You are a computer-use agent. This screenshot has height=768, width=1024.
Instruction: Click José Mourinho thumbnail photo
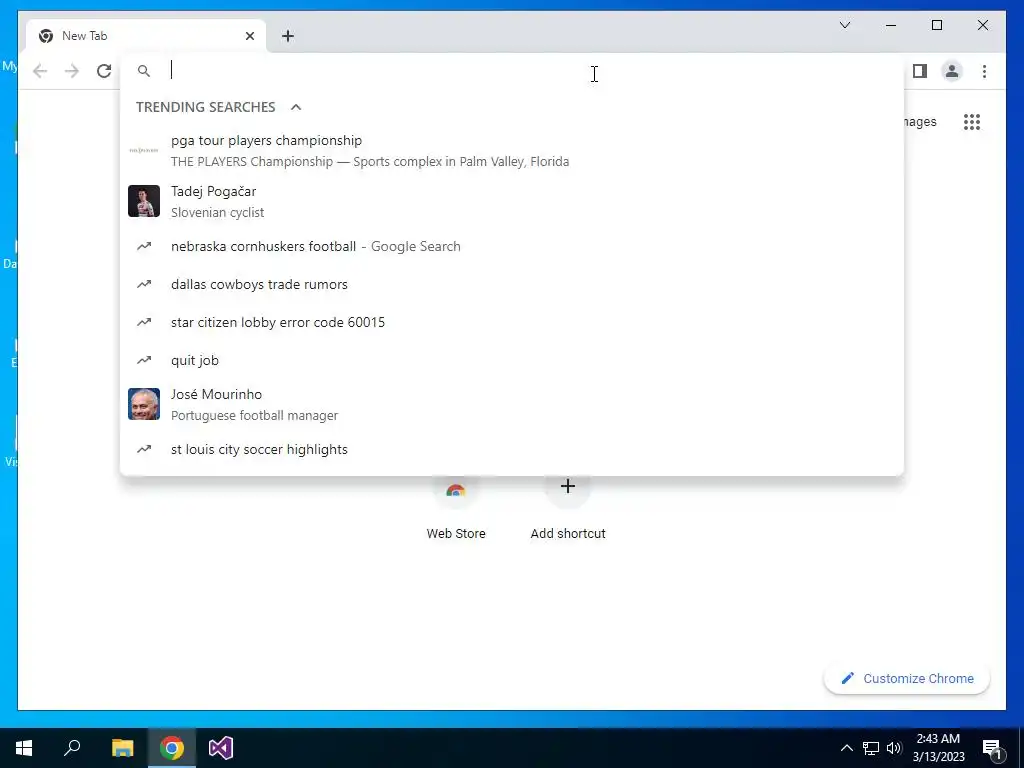click(144, 404)
